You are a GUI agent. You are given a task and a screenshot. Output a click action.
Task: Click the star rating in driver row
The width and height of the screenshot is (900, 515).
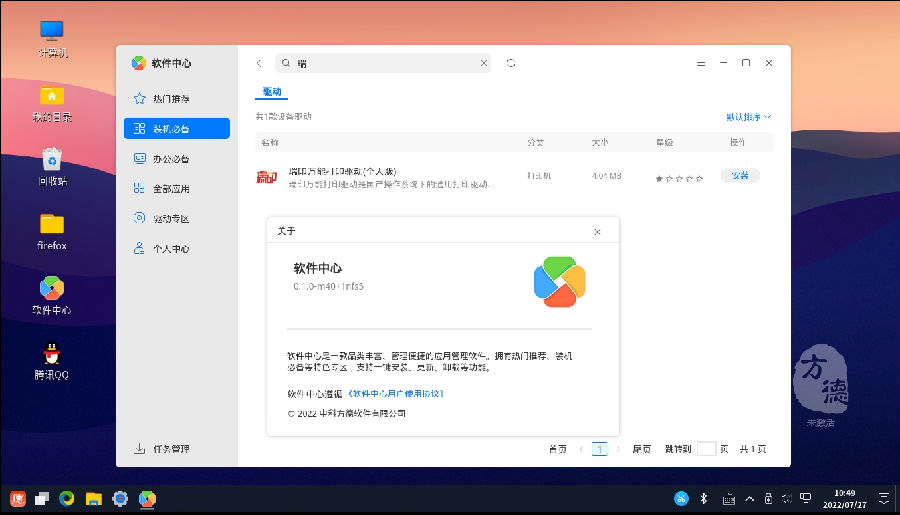679,179
